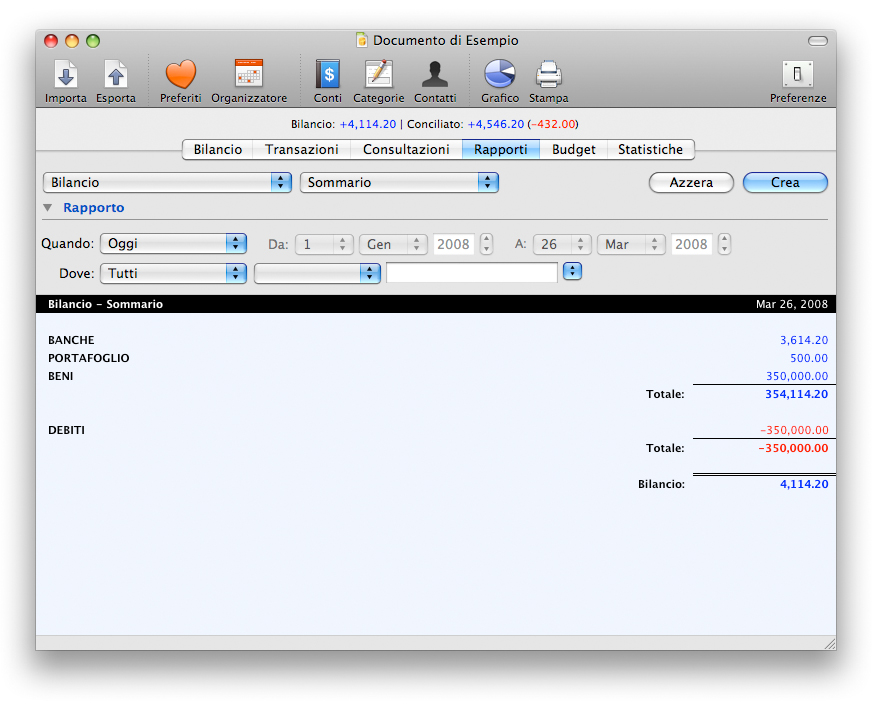
Task: Click the Importa toolbar icon
Action: [x=66, y=75]
